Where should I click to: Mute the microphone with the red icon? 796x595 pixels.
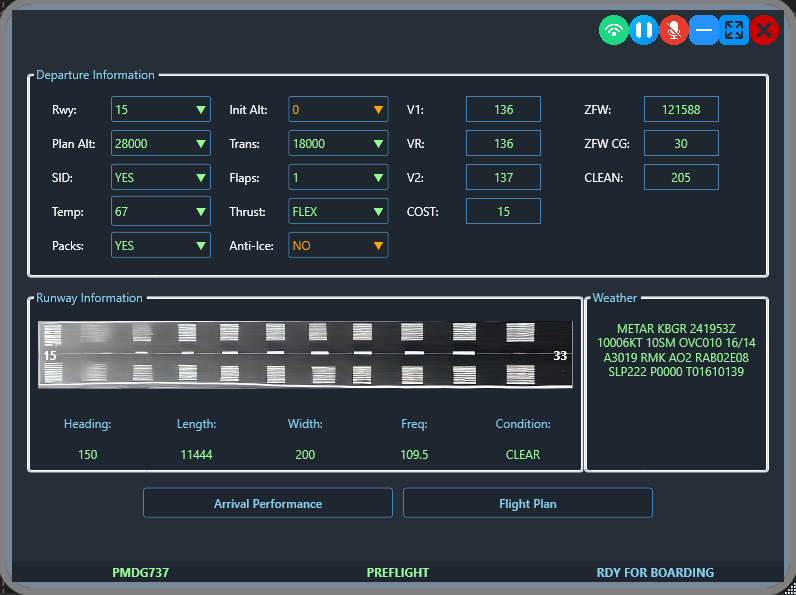(674, 30)
